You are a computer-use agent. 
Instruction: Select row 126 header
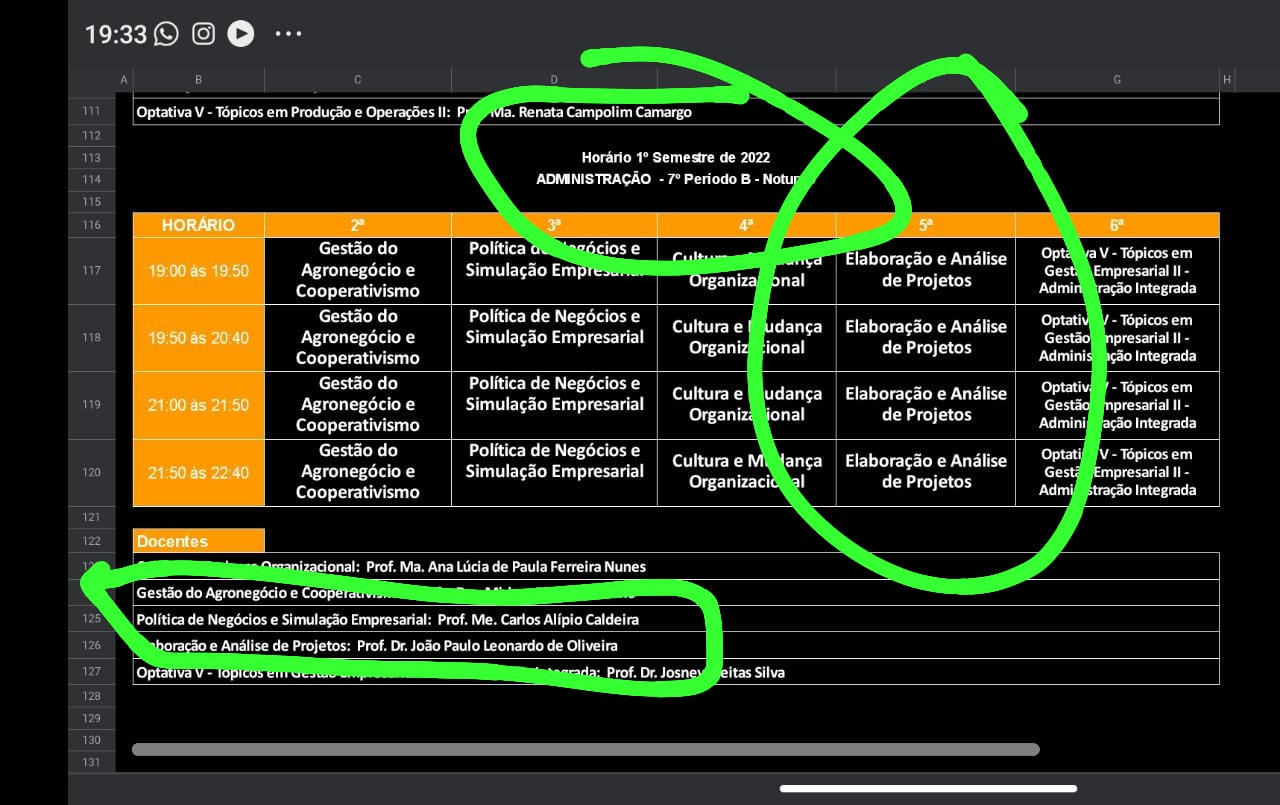(91, 645)
